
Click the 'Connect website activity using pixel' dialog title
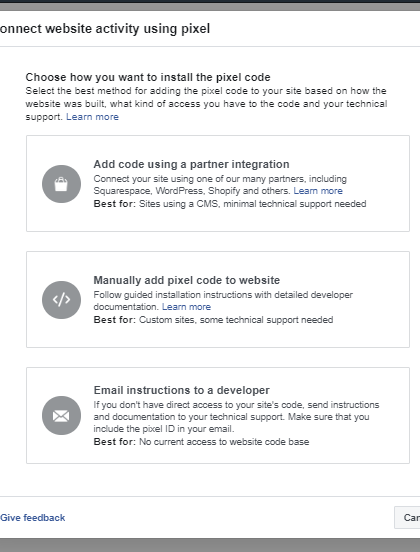point(105,29)
